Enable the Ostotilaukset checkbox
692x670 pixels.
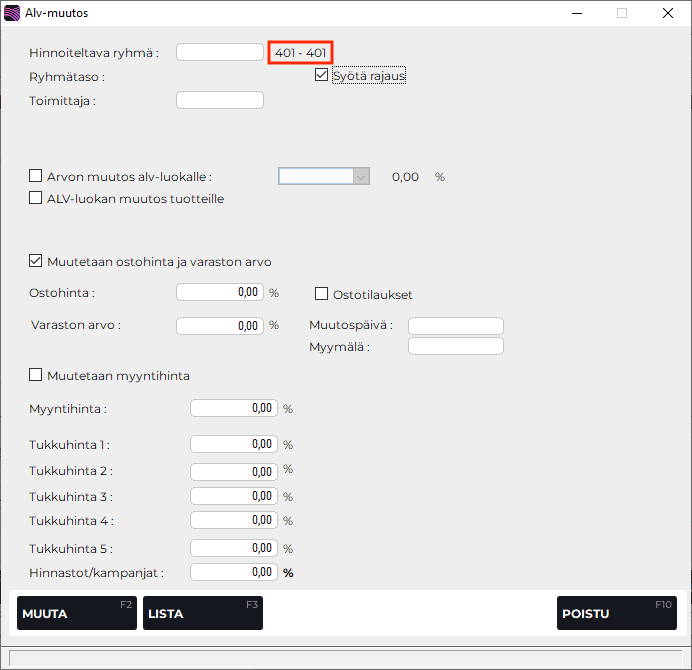tap(322, 294)
